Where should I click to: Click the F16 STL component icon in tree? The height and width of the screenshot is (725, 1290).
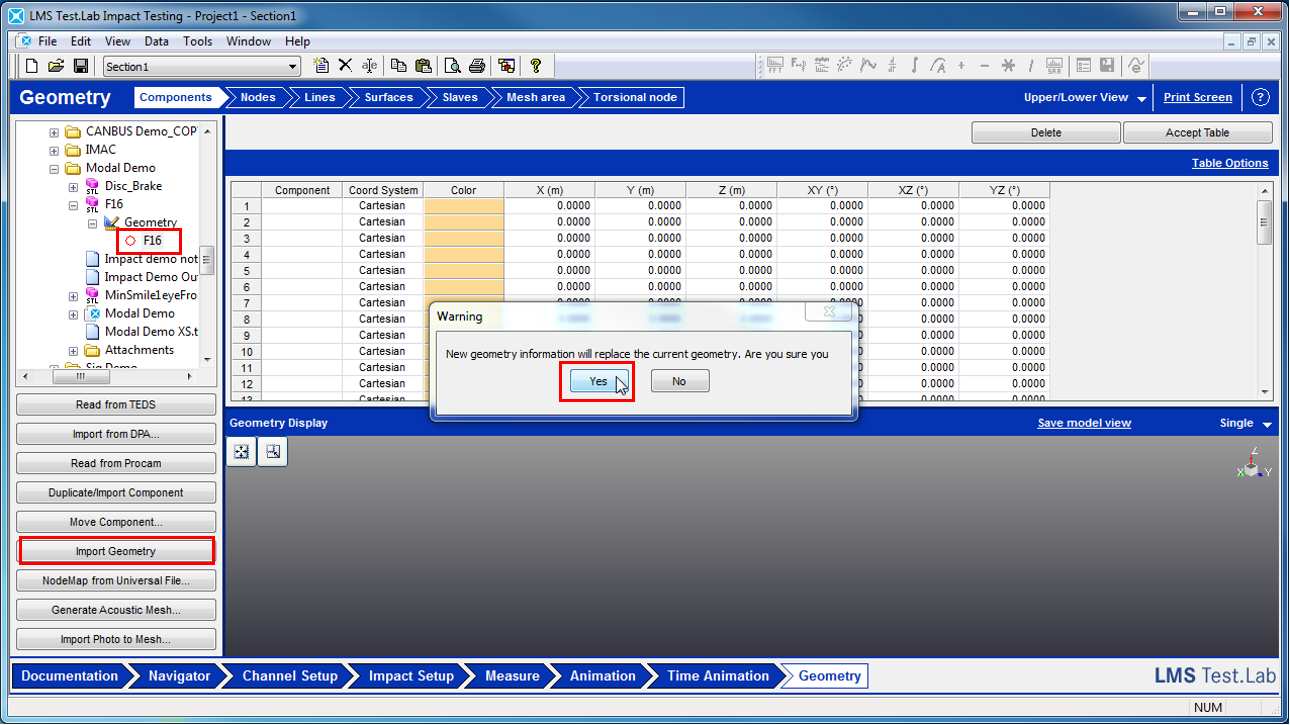point(92,204)
